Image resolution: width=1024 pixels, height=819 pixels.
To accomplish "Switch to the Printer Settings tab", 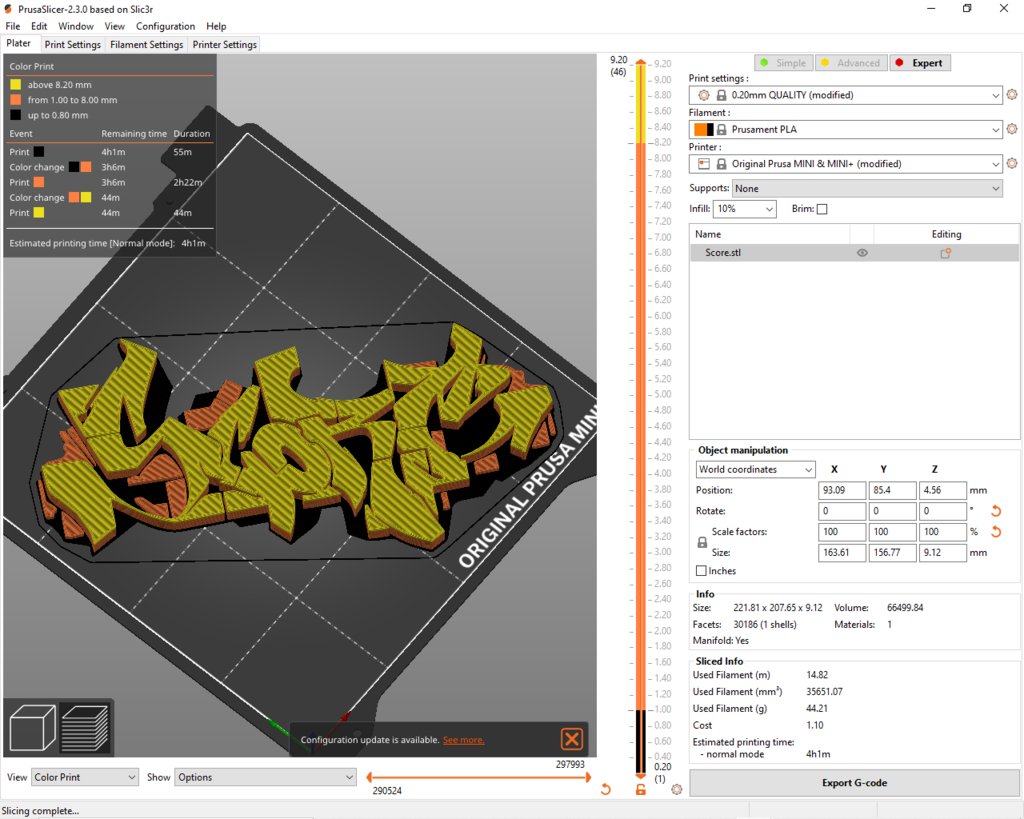I will (x=222, y=44).
